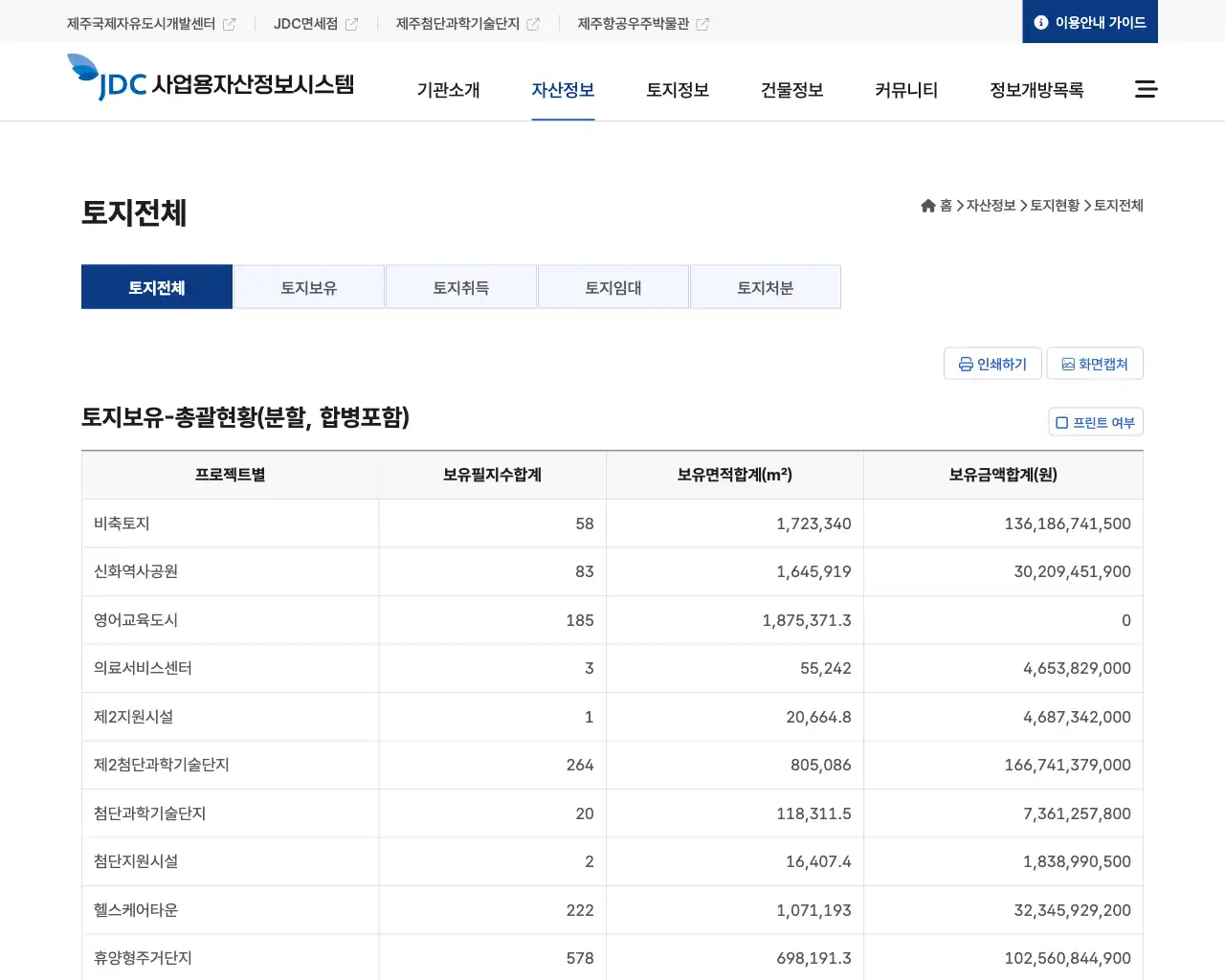This screenshot has width=1225, height=980.
Task: Open the 정보개방목록 menu
Action: click(x=1036, y=90)
